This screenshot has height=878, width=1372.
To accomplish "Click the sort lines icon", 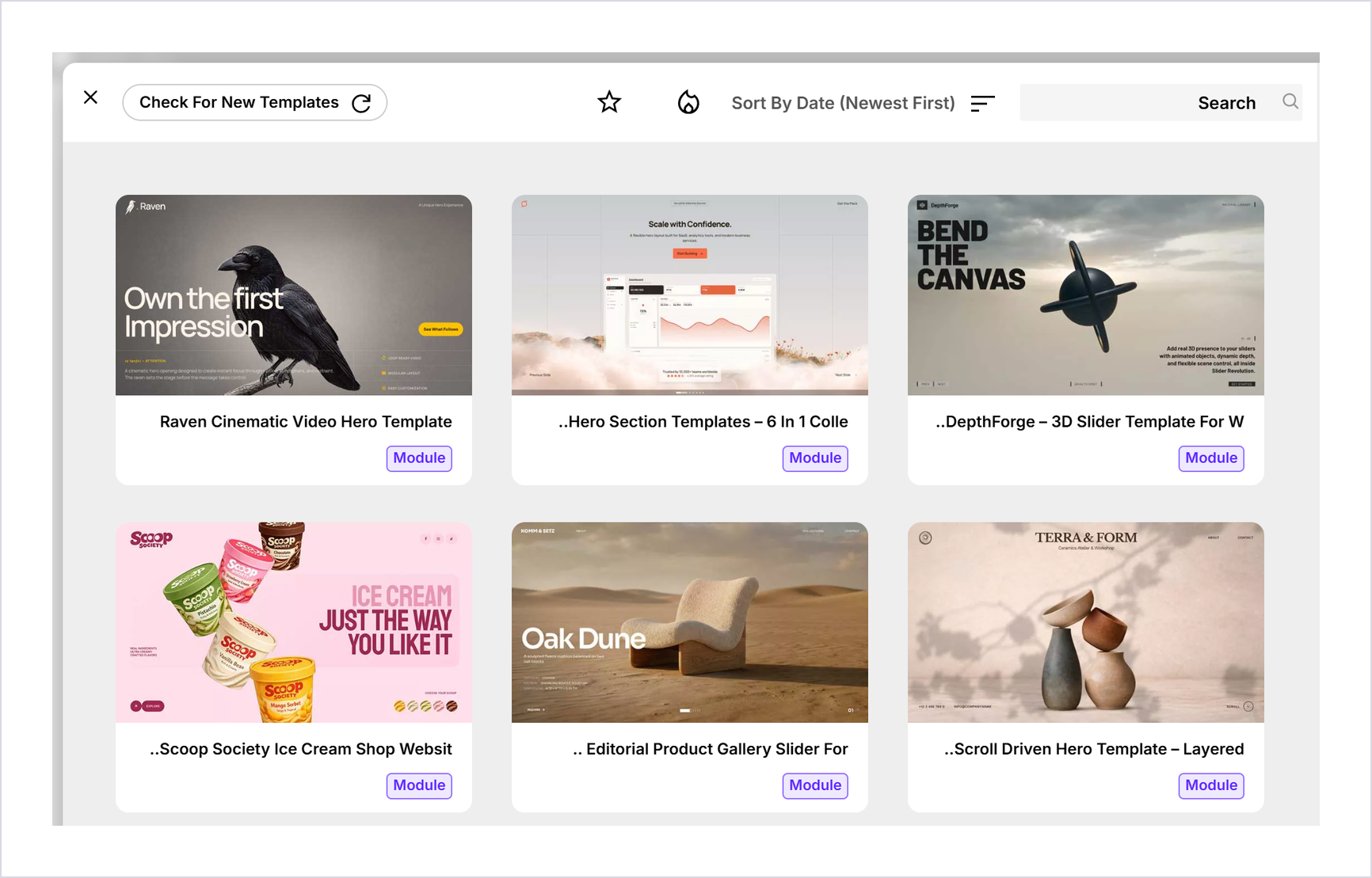I will pyautogui.click(x=982, y=103).
